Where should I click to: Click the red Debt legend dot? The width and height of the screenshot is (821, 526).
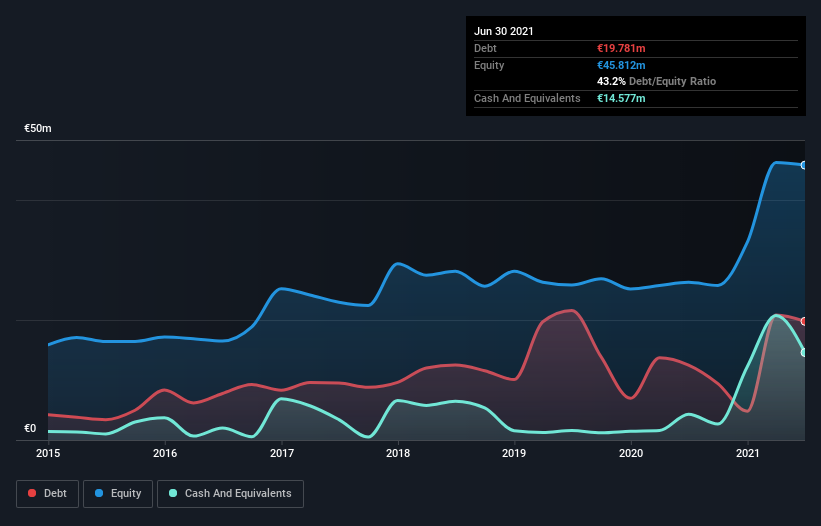[32, 493]
